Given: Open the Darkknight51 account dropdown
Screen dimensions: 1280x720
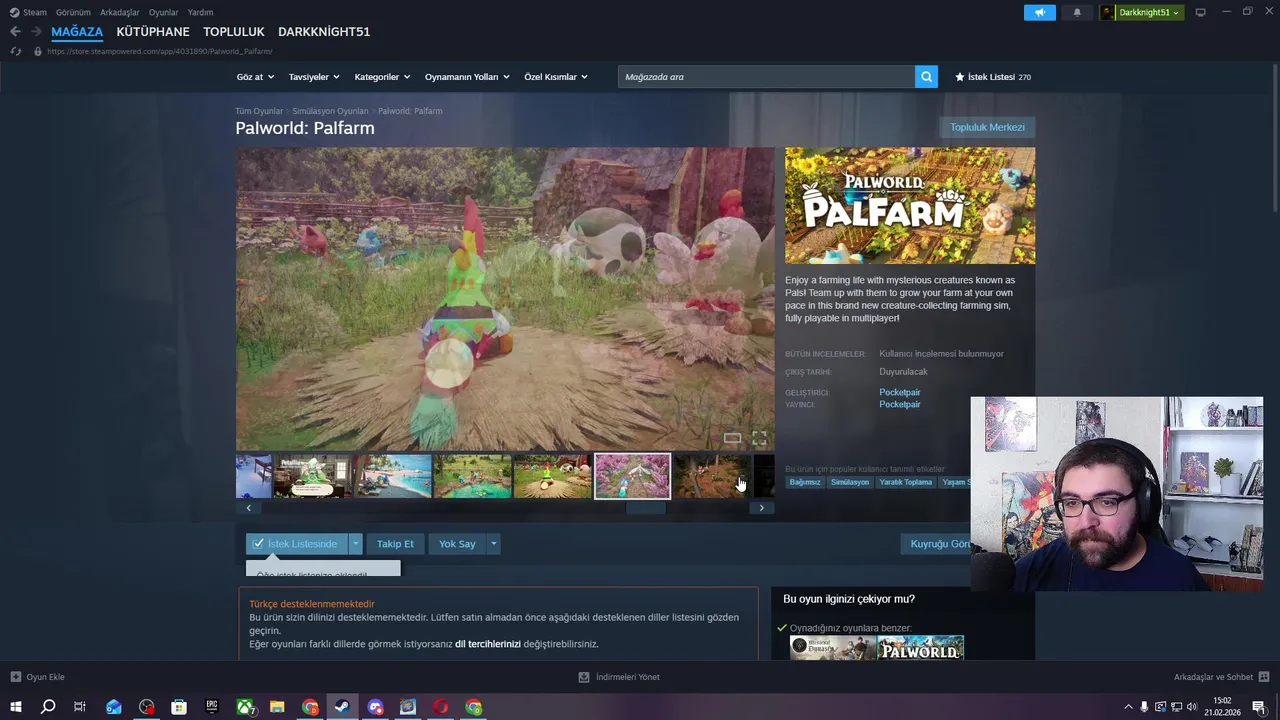Looking at the screenshot, I should click(x=1142, y=12).
